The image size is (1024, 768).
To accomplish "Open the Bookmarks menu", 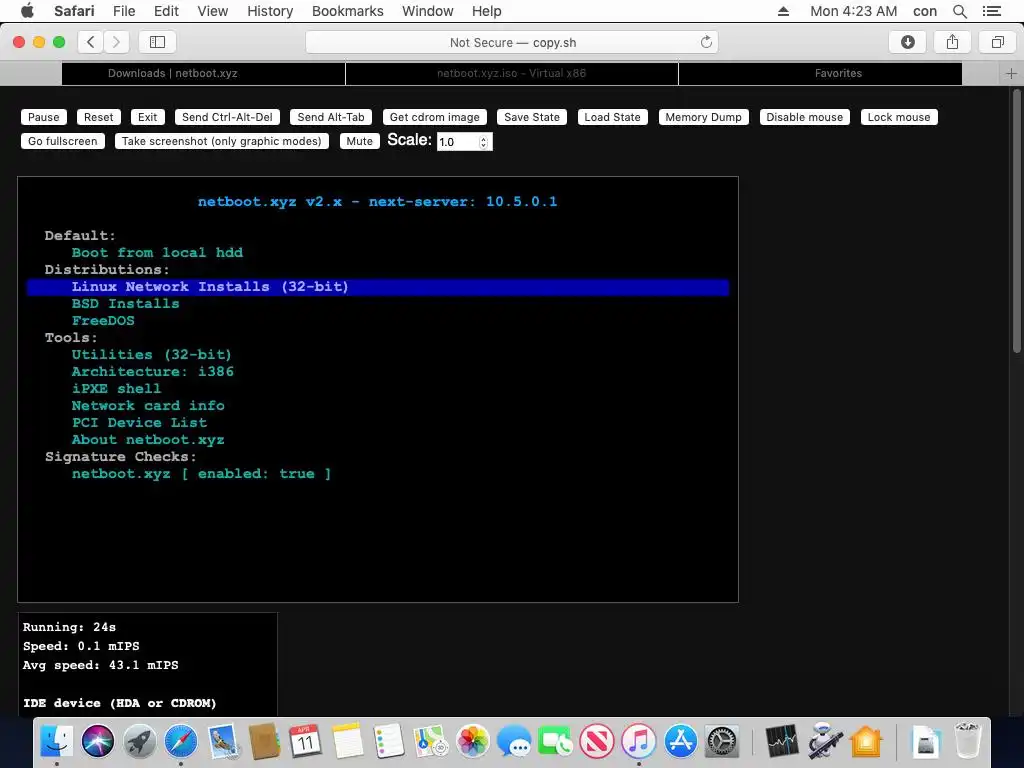I will [x=347, y=11].
